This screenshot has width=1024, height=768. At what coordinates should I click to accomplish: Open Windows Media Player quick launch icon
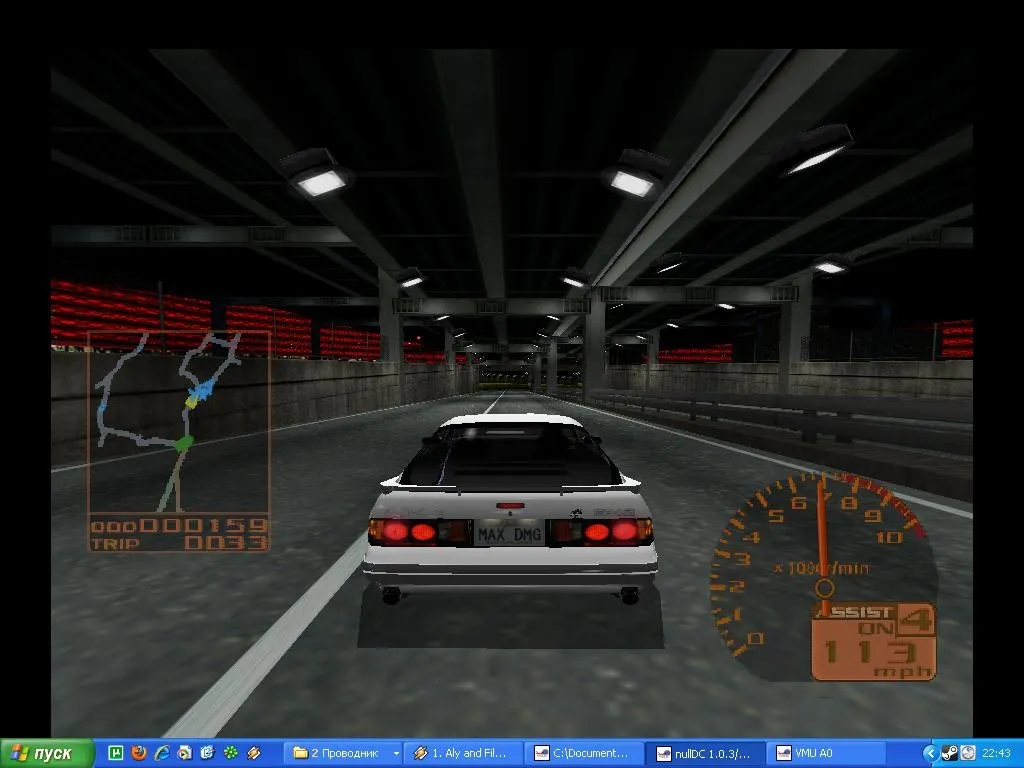coord(185,753)
